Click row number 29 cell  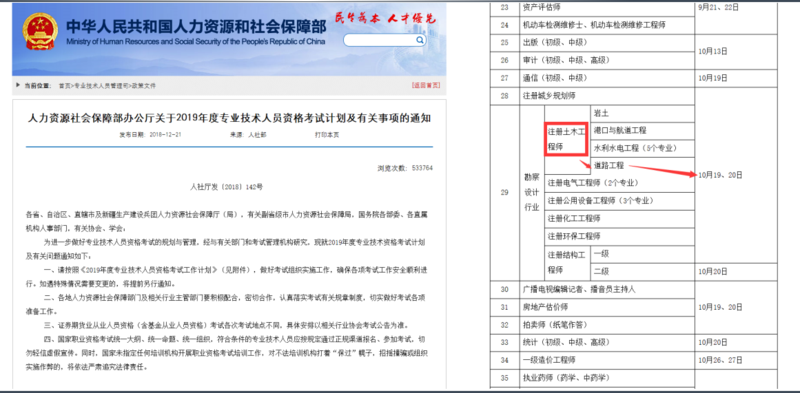[504, 192]
